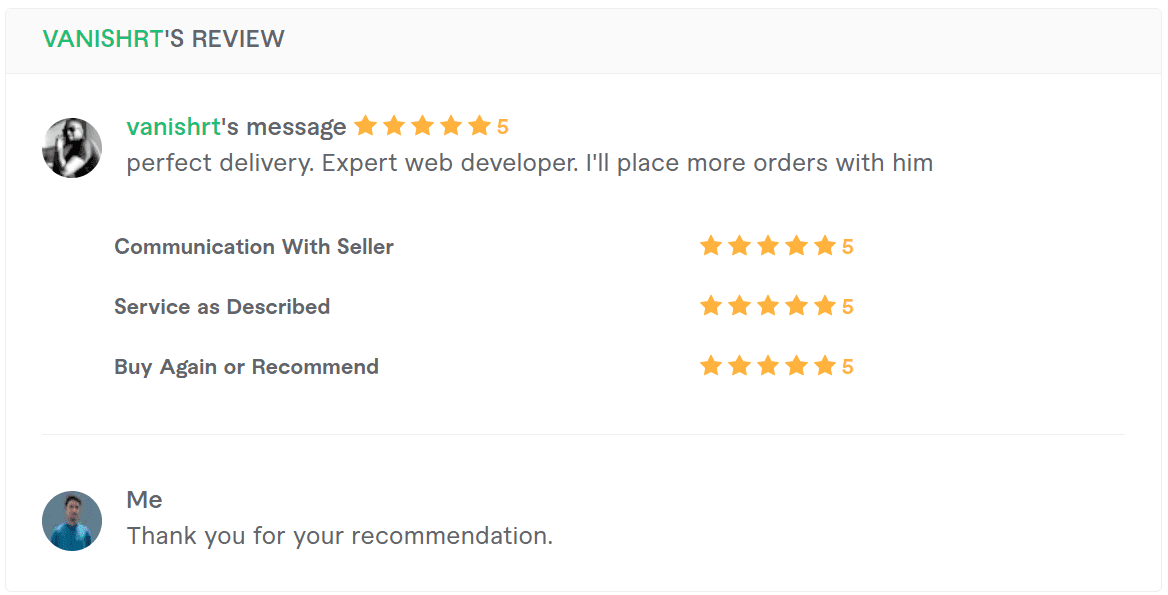This screenshot has height=595, width=1168.
Task: Click the vanishrt link beside the message
Action: 173,127
